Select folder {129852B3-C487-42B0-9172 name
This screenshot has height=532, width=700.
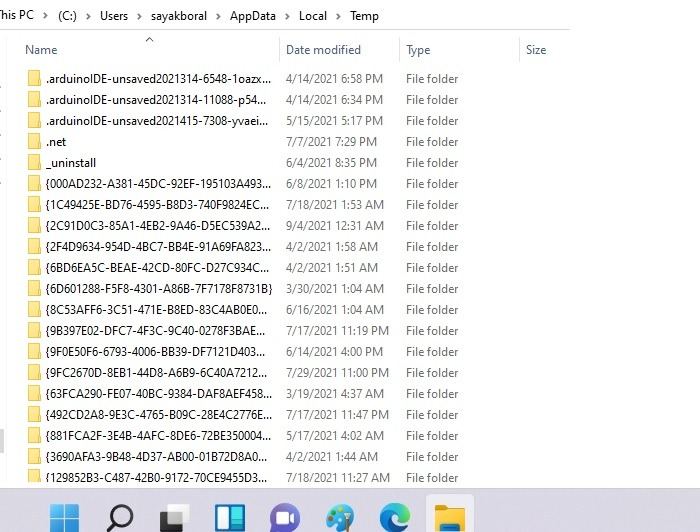pos(156,478)
